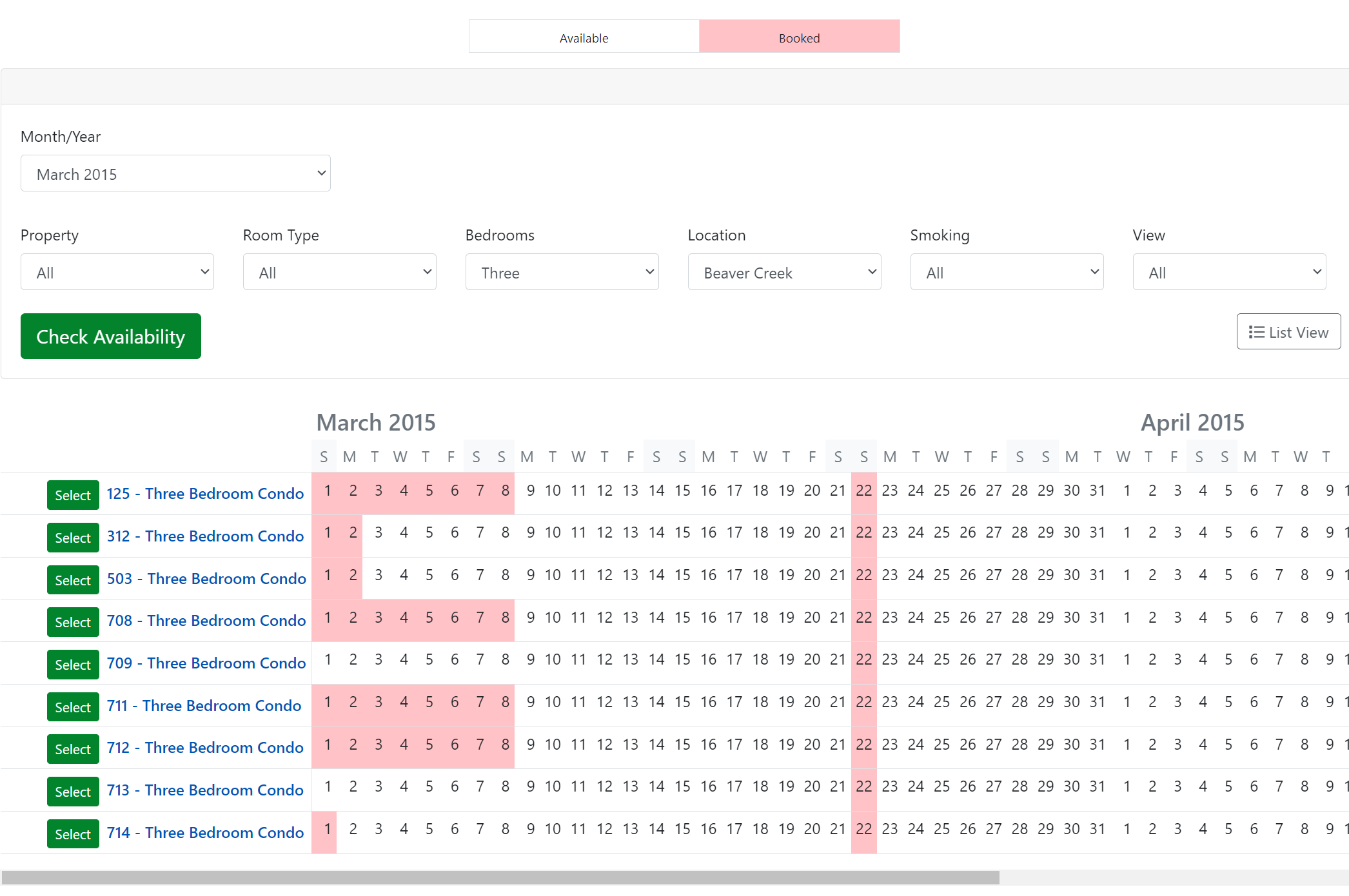The width and height of the screenshot is (1349, 896).
Task: Open the Month/Year dropdown
Action: pyautogui.click(x=175, y=173)
